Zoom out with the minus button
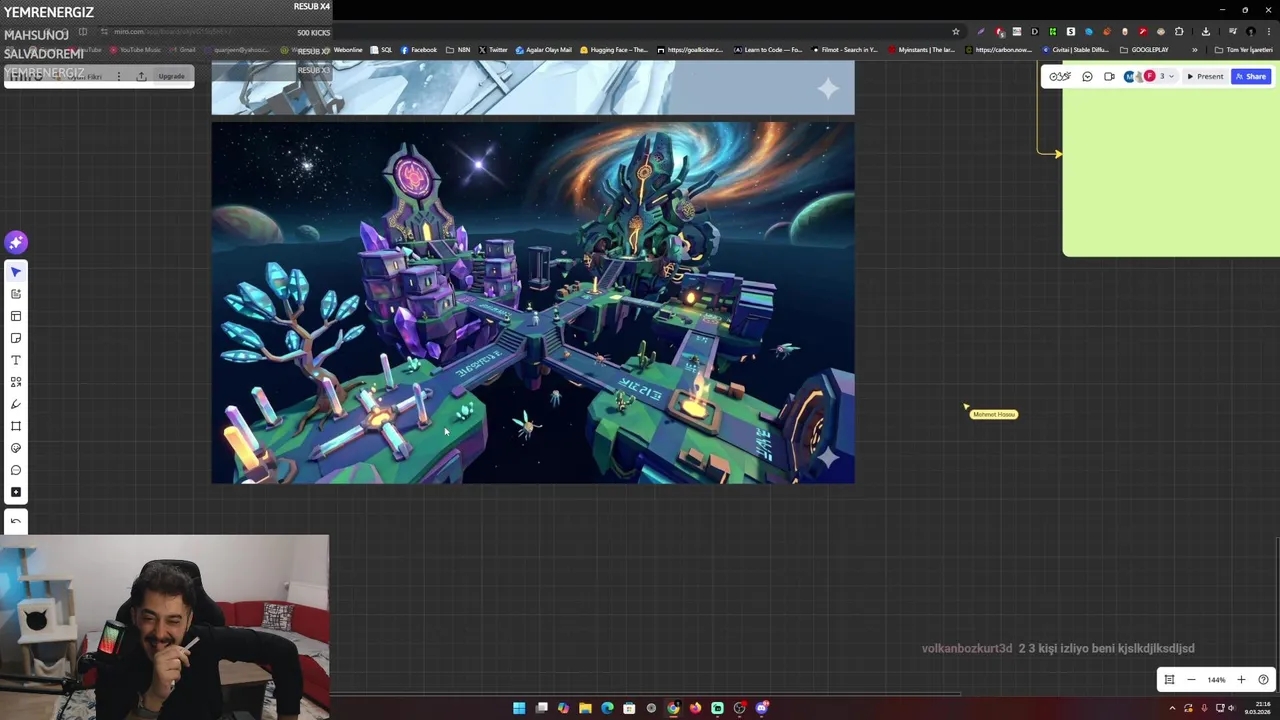 pos(1191,680)
